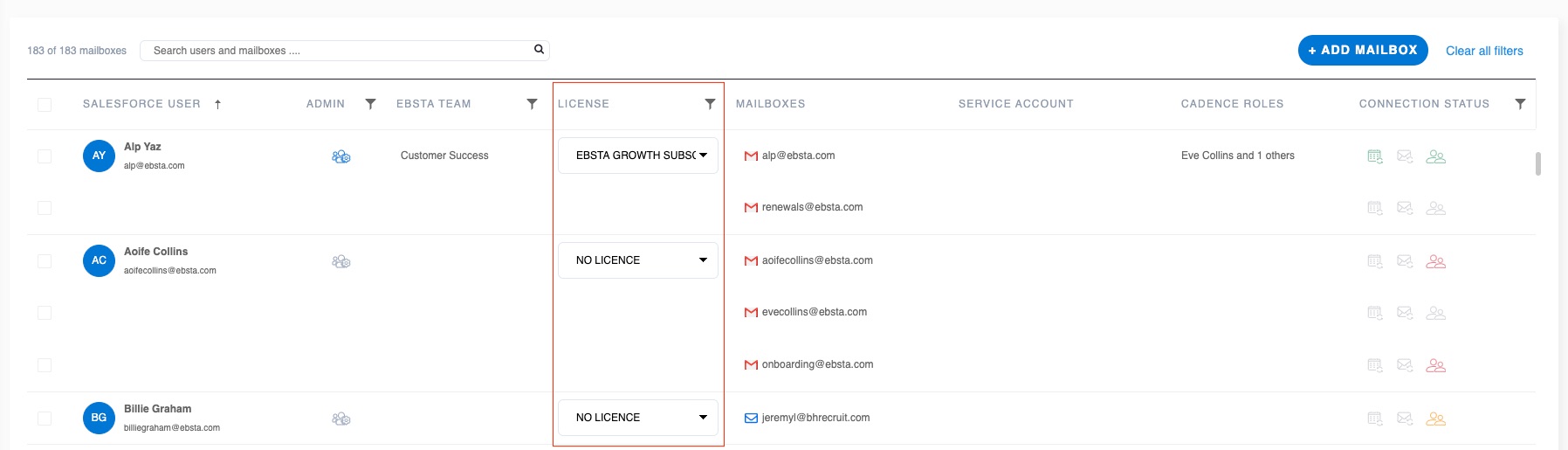Click red contacts icon for aoifecollins@ebsta.com
1568x450 pixels.
pyautogui.click(x=1435, y=261)
